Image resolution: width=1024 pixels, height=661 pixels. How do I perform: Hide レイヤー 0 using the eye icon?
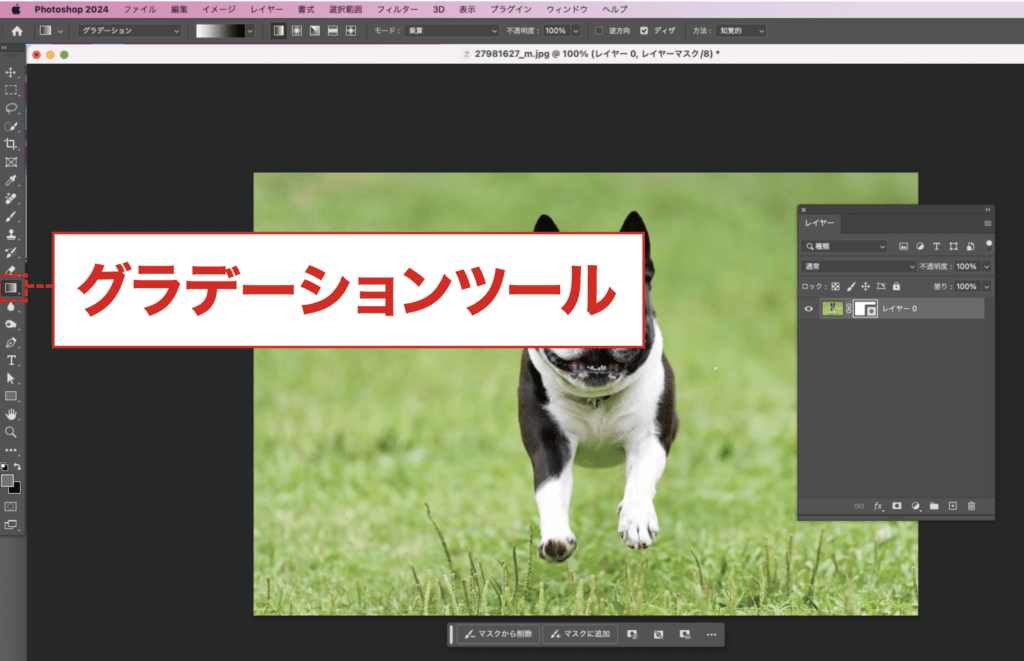[x=809, y=310]
